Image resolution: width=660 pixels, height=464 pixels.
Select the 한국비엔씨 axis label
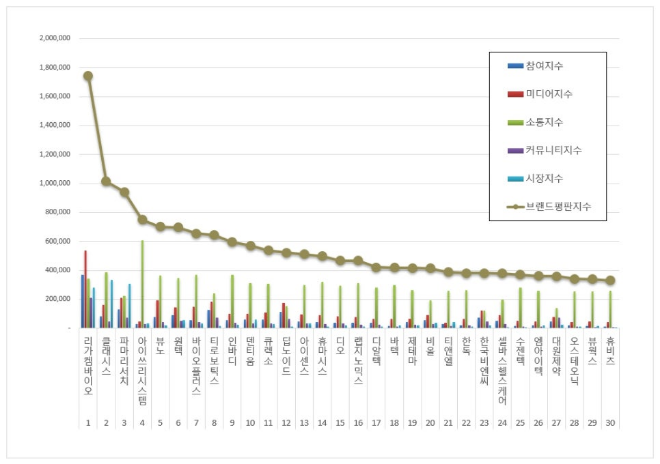484,363
